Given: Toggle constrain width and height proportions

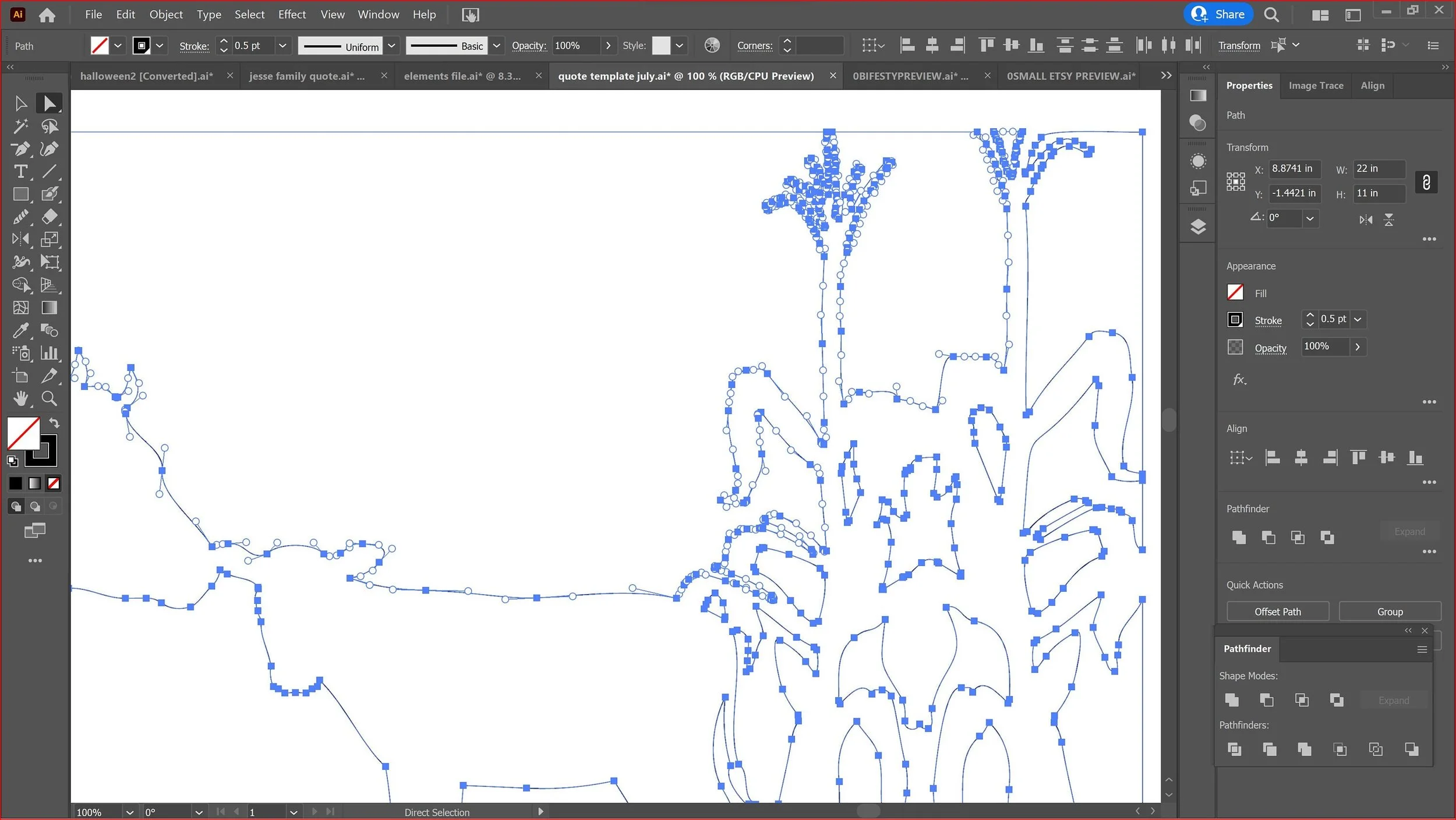Looking at the screenshot, I should point(1426,182).
